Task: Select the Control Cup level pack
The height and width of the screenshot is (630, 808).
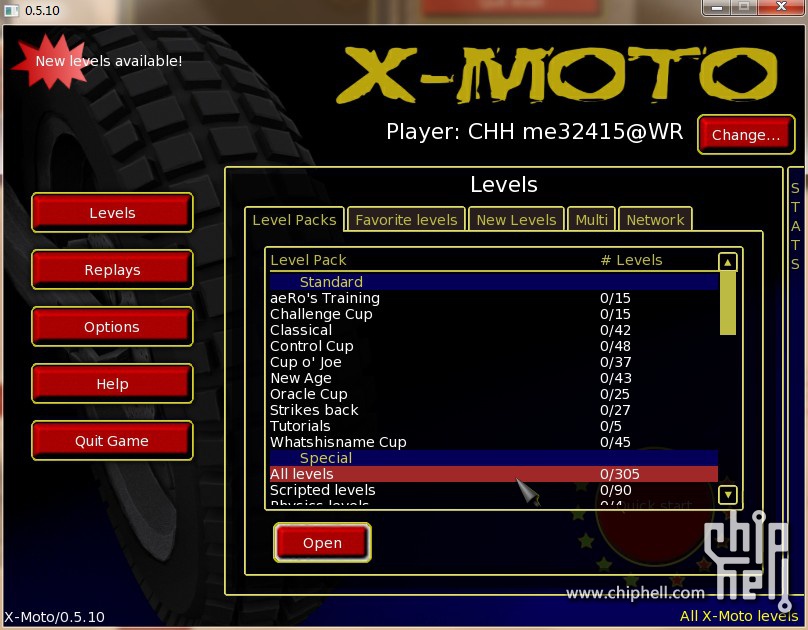Action: coord(494,346)
